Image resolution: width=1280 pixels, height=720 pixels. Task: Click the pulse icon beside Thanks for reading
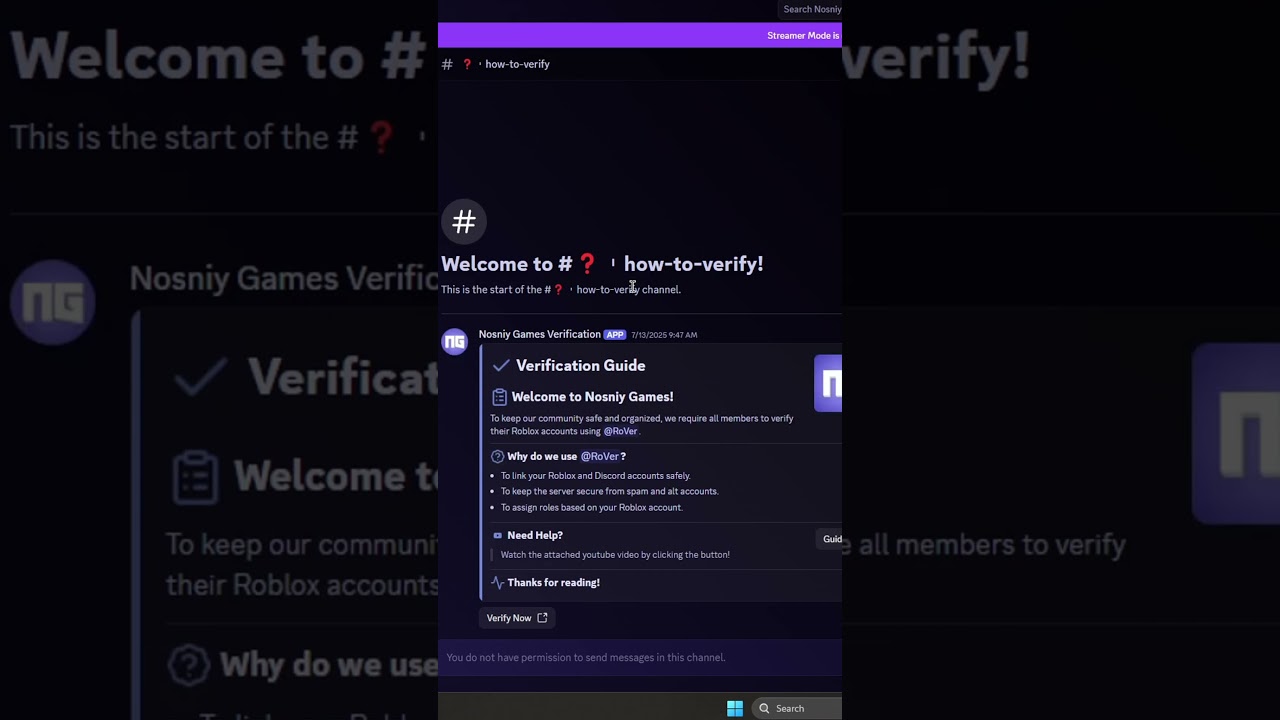coord(497,583)
